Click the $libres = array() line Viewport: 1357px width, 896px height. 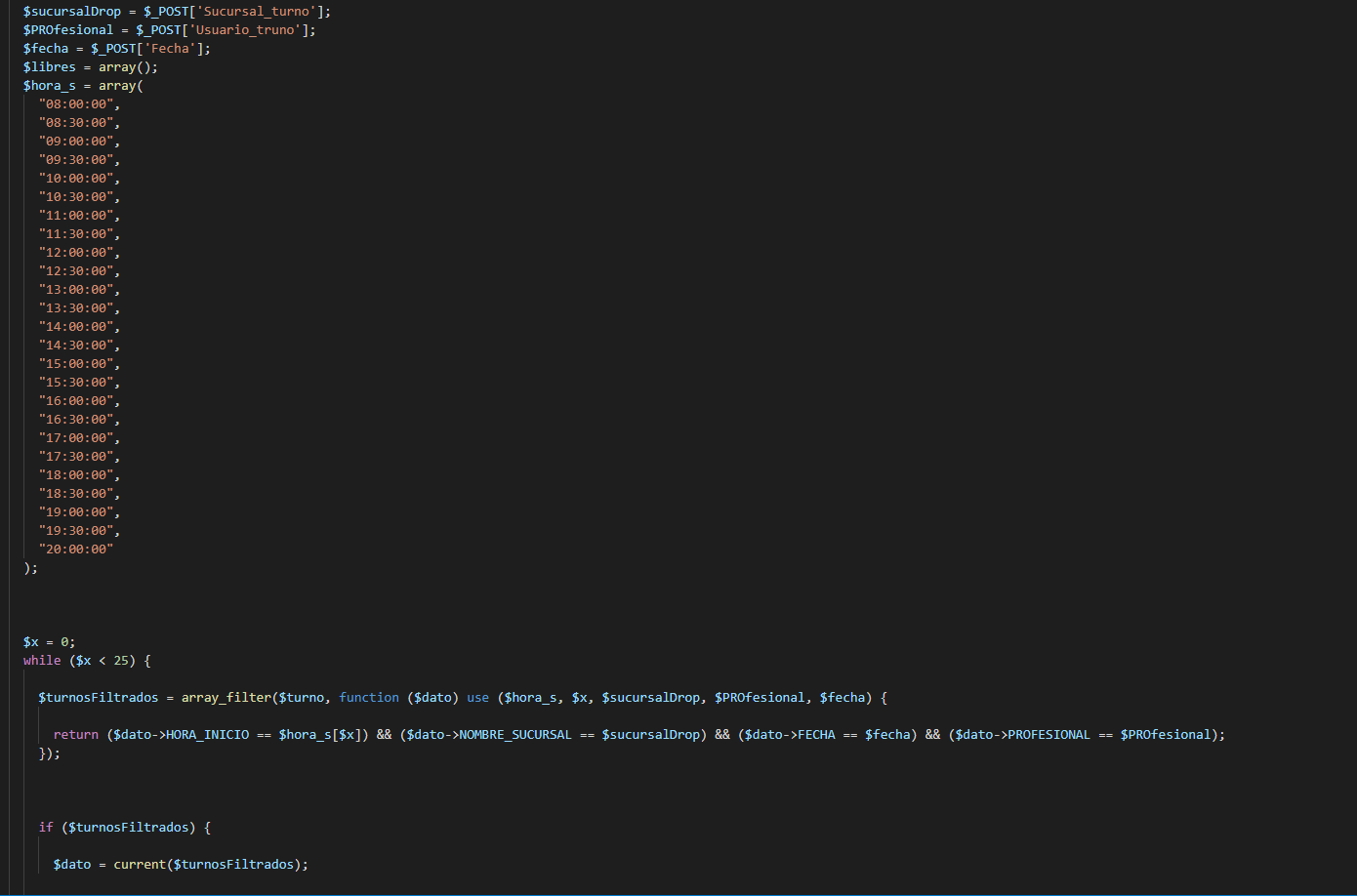(x=91, y=67)
